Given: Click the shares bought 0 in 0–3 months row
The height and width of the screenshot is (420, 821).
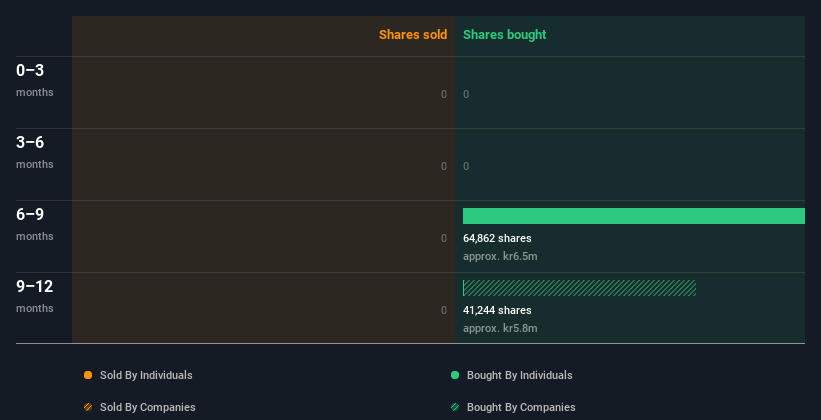Looking at the screenshot, I should coord(466,94).
